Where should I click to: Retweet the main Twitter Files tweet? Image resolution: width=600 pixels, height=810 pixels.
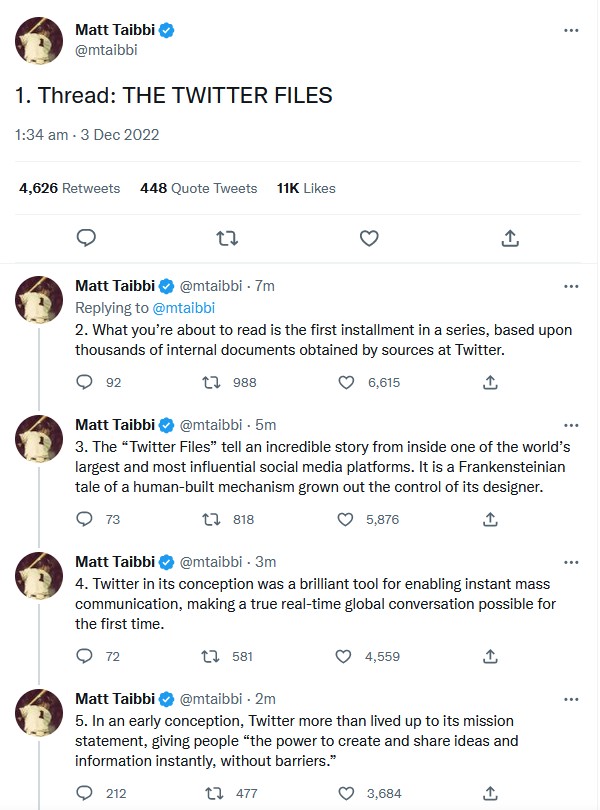[x=227, y=238]
